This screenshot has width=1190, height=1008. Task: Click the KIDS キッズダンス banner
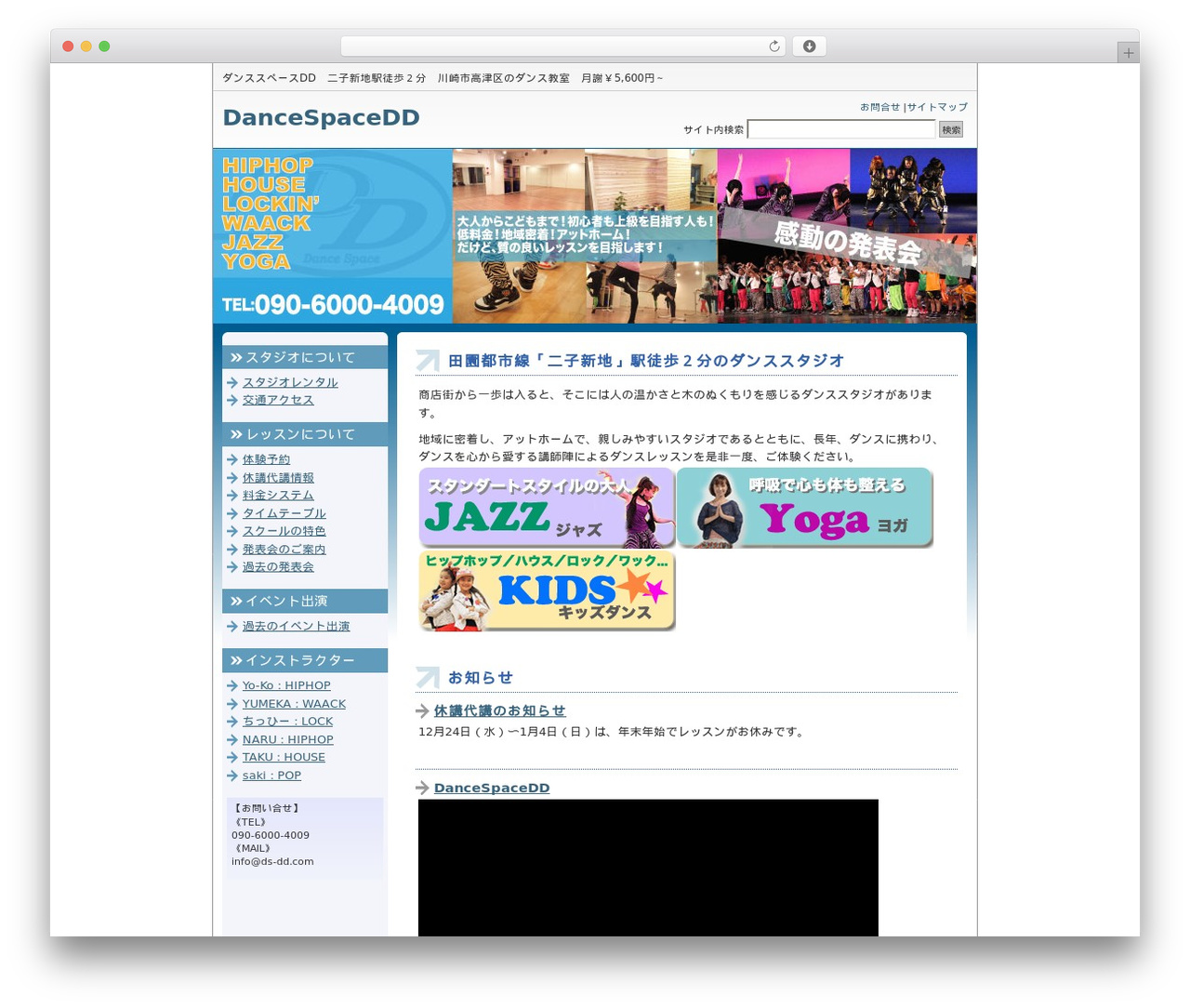[x=547, y=590]
